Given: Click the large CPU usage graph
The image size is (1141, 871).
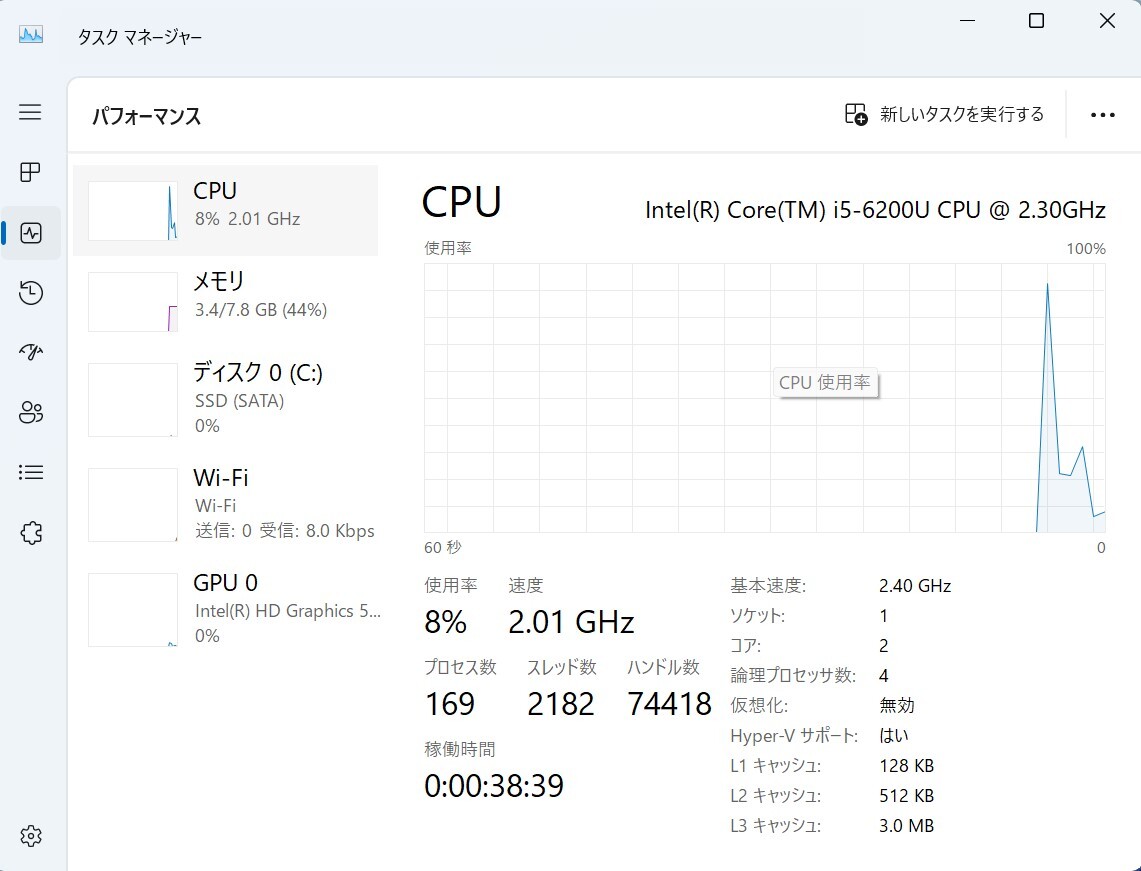Looking at the screenshot, I should point(765,395).
